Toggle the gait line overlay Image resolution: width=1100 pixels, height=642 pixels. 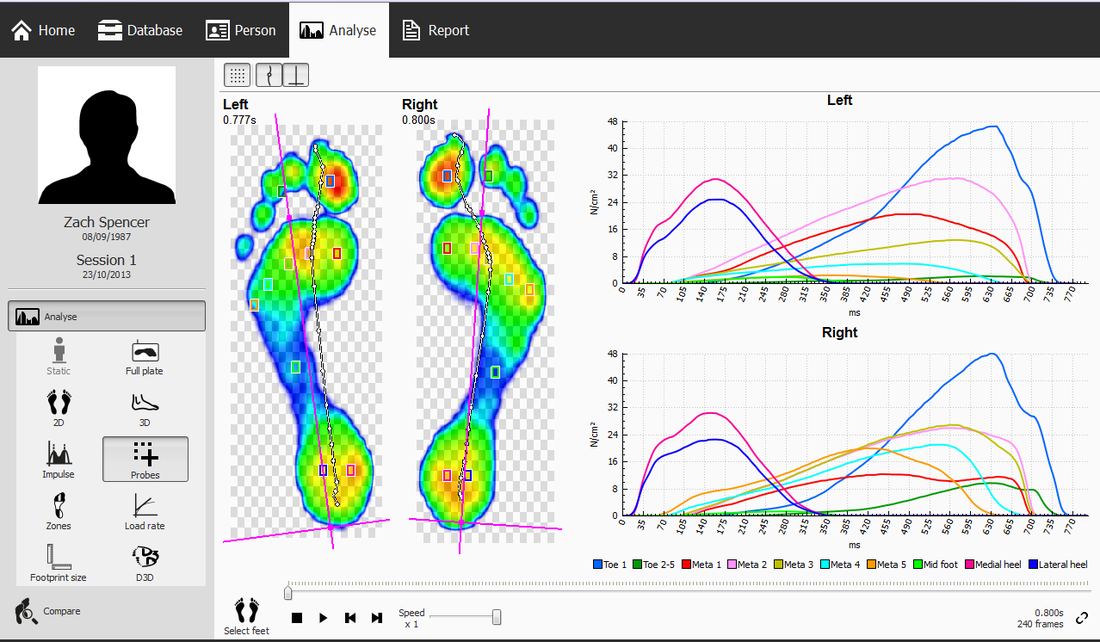point(270,74)
